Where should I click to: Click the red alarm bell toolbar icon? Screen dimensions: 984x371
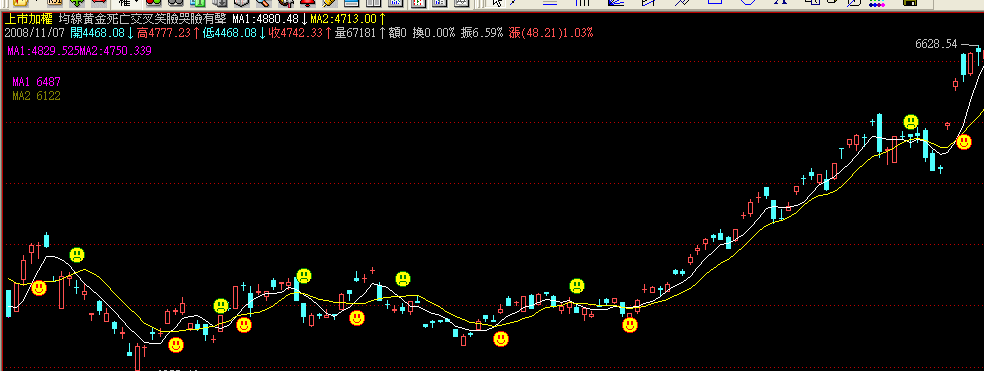[x=307, y=3]
